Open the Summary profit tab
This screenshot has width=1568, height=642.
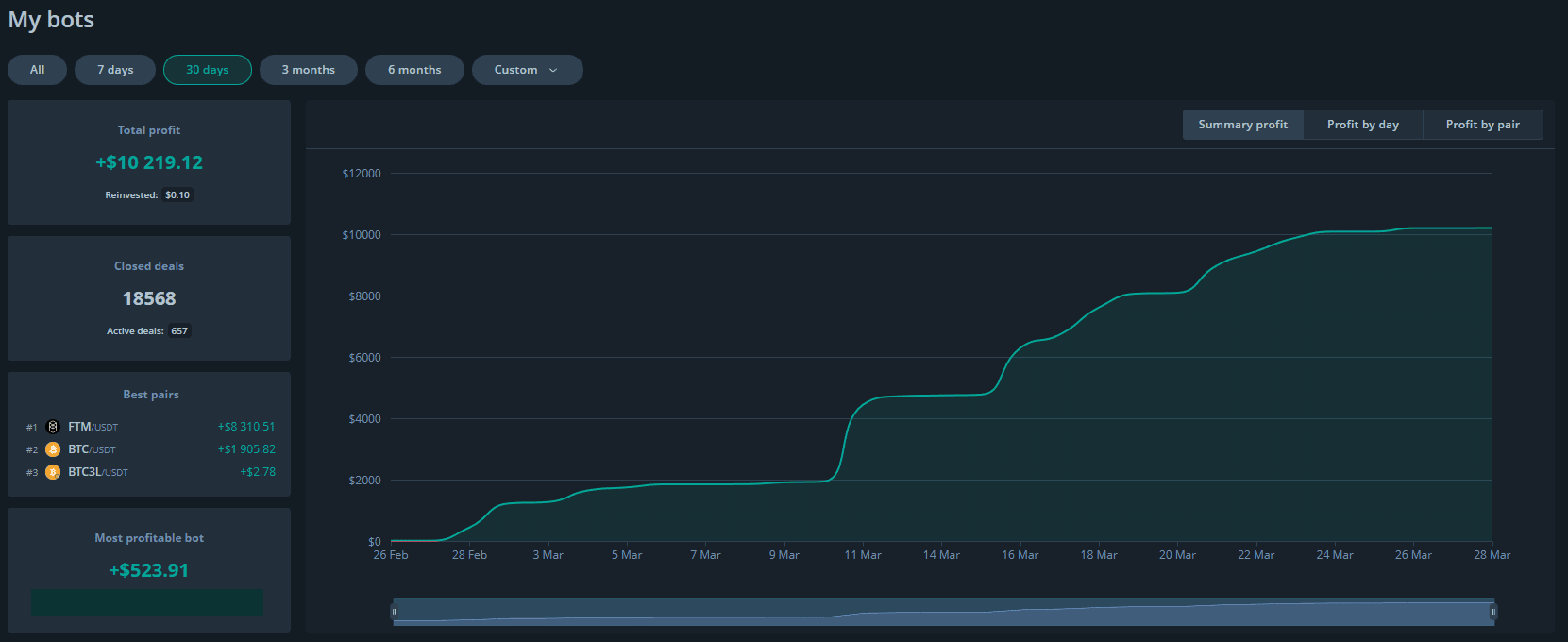(x=1242, y=125)
